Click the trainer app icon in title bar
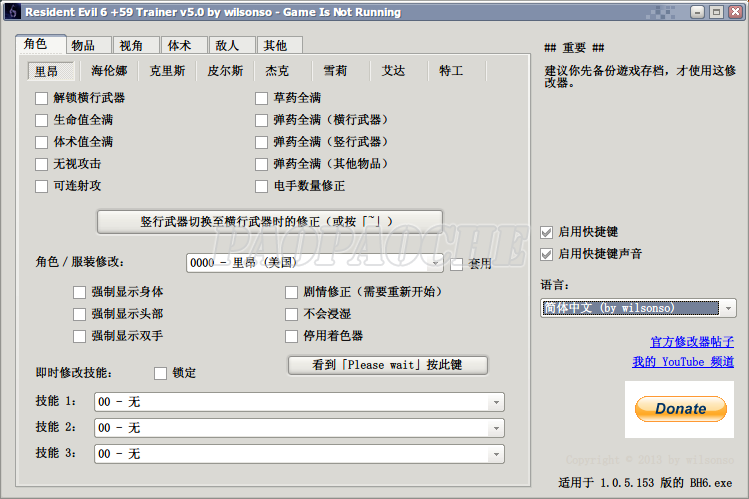 coord(11,12)
